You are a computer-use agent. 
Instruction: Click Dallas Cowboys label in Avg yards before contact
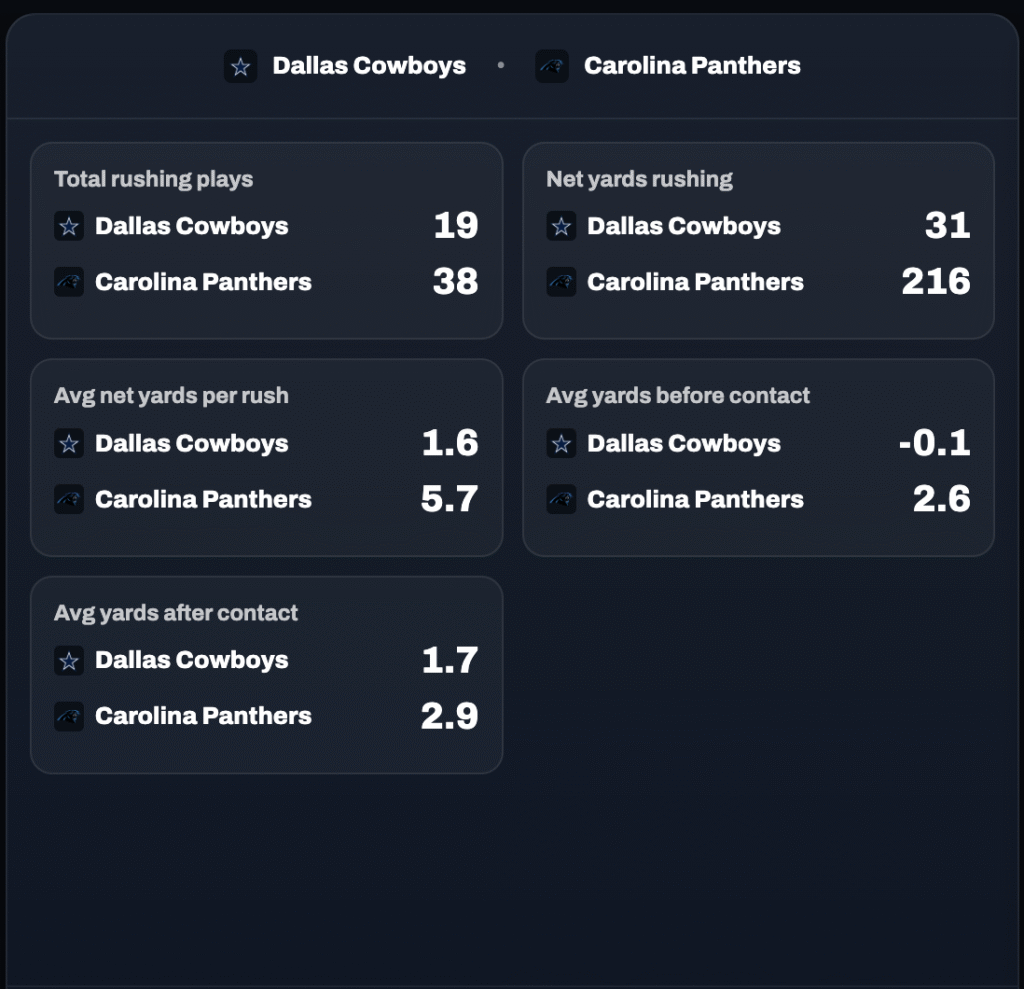683,443
